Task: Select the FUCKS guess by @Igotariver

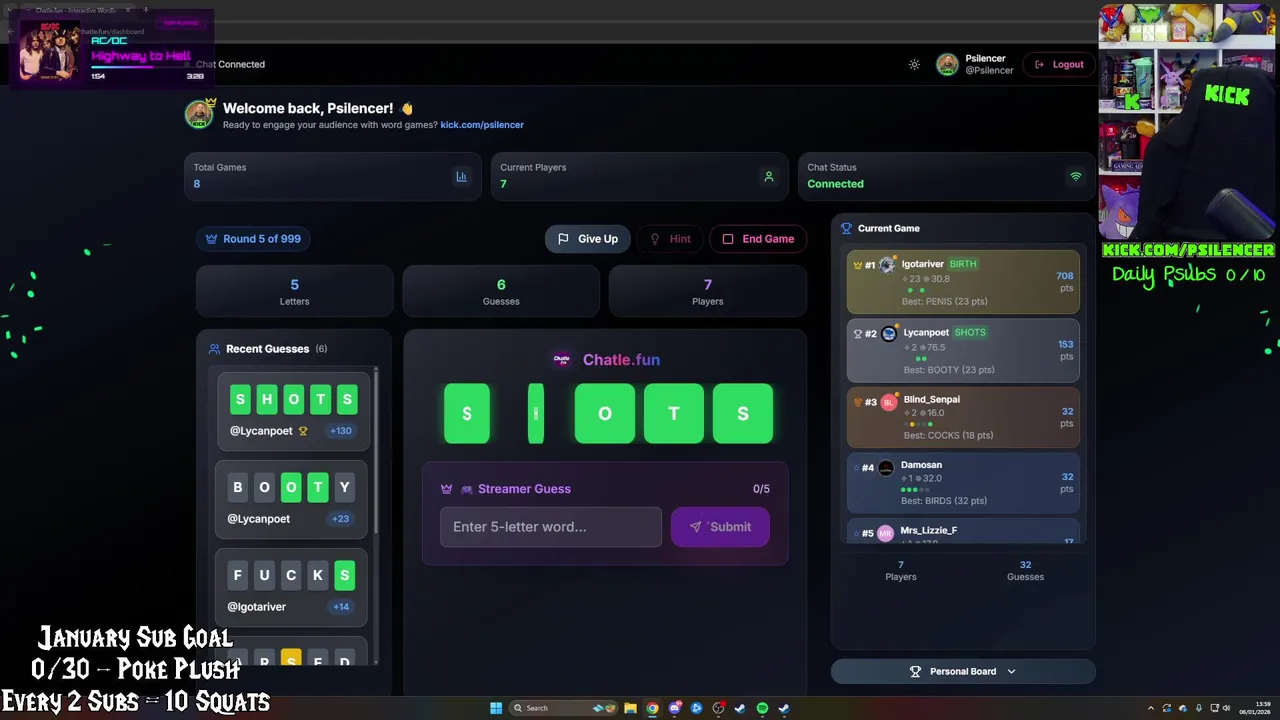Action: click(x=292, y=587)
